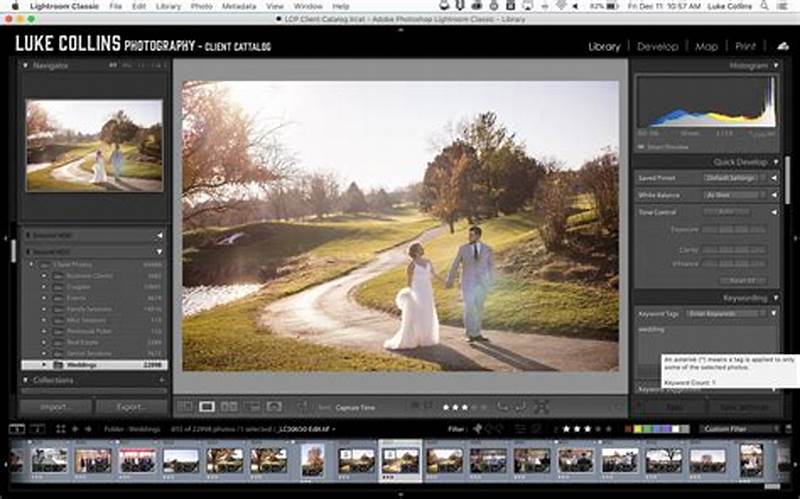Open the Saved Preset Default Settings dropdown

[735, 178]
